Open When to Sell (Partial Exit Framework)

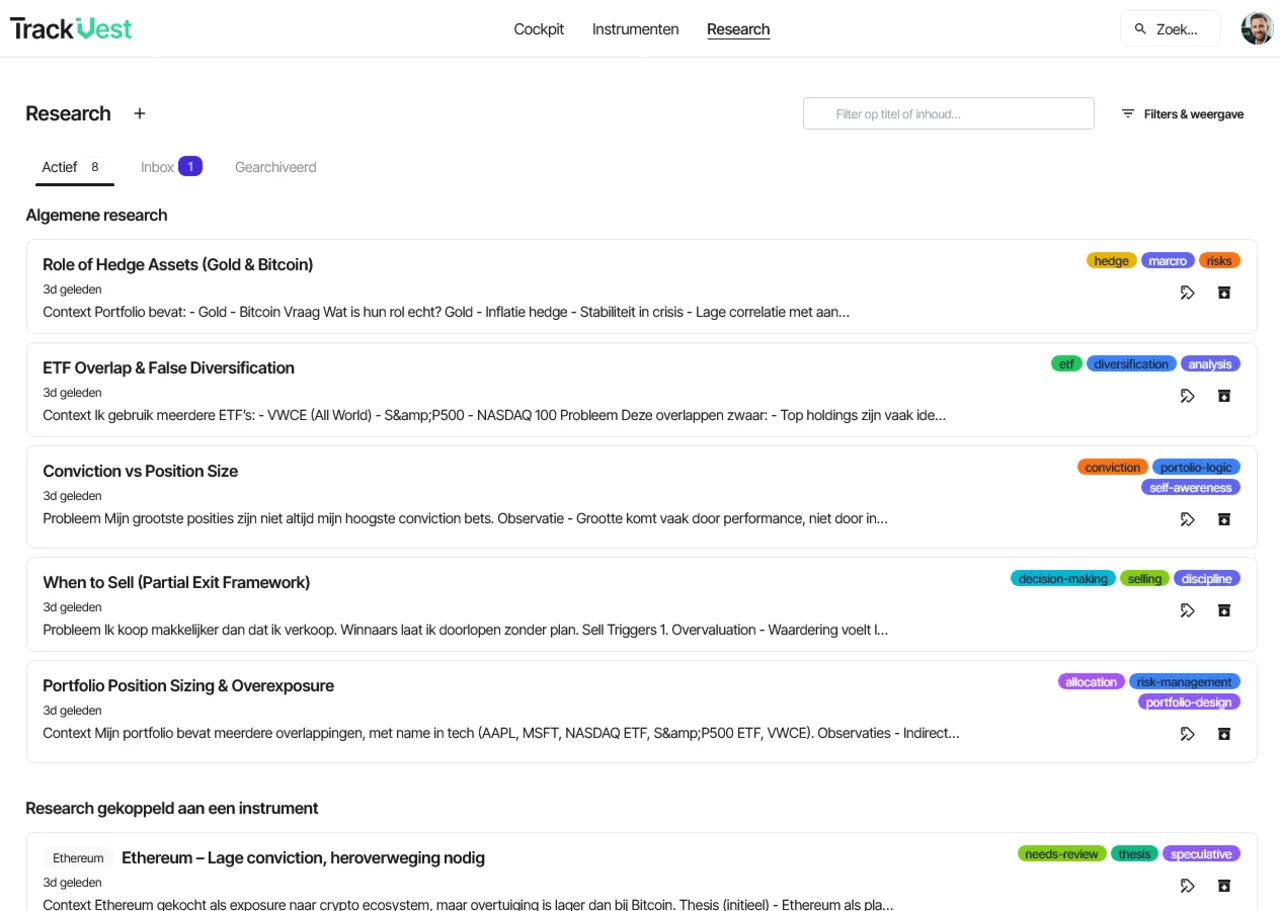click(176, 582)
